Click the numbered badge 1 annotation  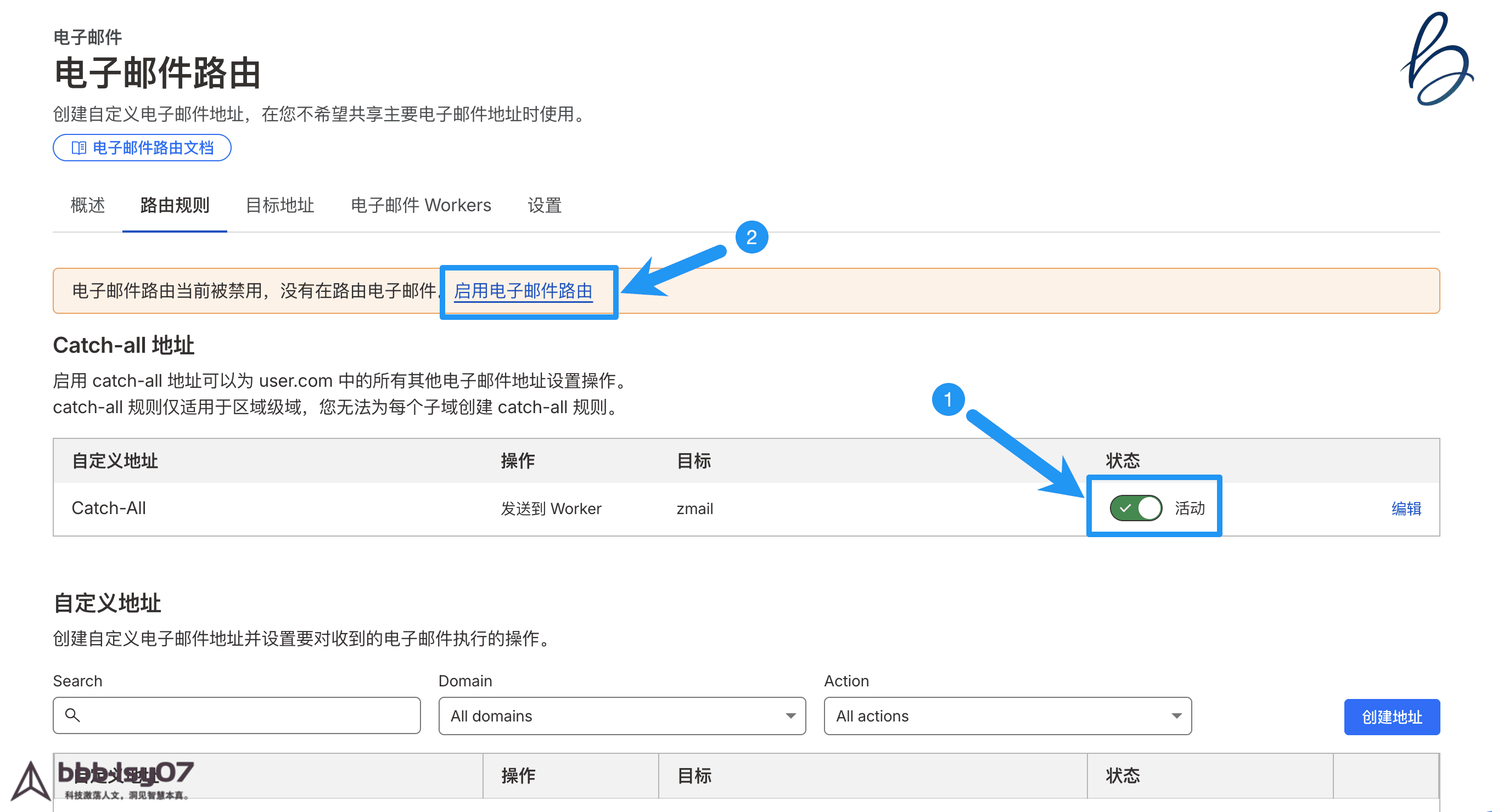tap(947, 399)
